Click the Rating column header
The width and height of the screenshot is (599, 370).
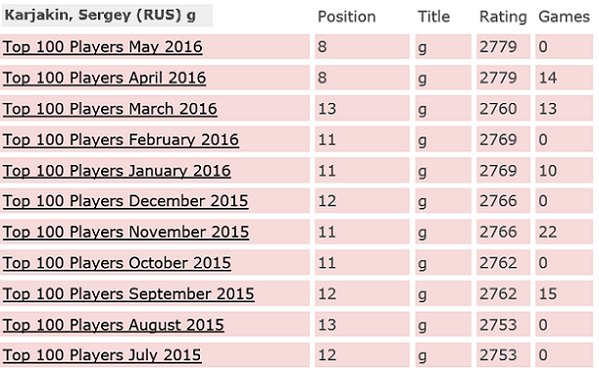click(503, 17)
